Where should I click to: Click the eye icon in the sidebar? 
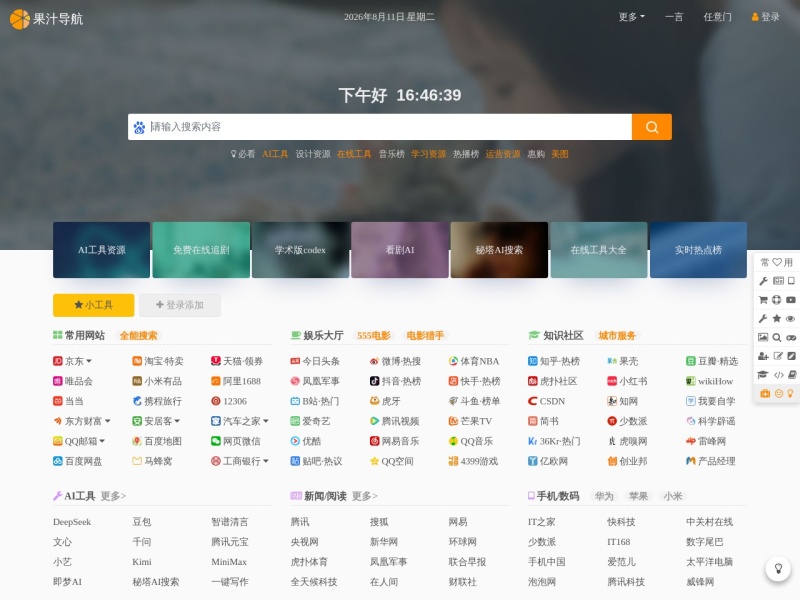(790, 318)
